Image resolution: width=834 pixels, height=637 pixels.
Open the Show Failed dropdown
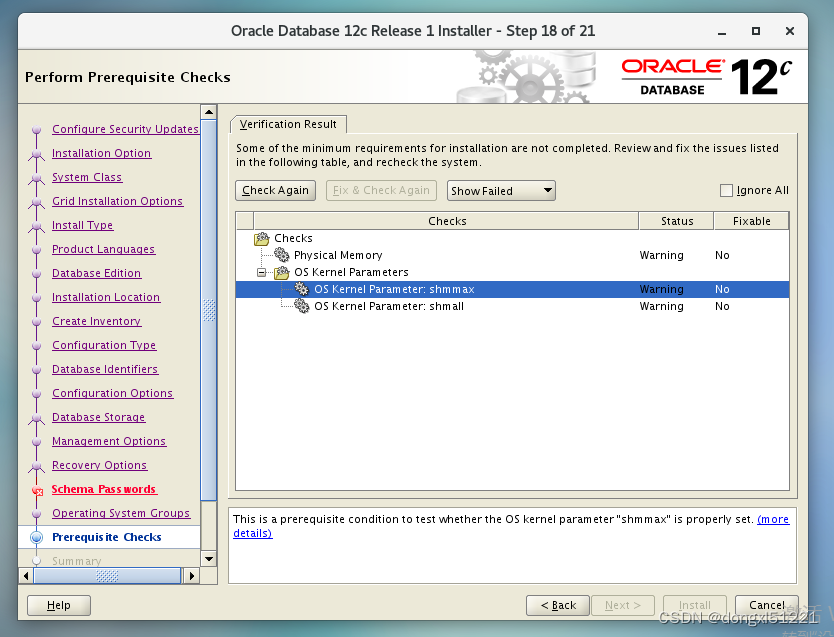coord(500,190)
